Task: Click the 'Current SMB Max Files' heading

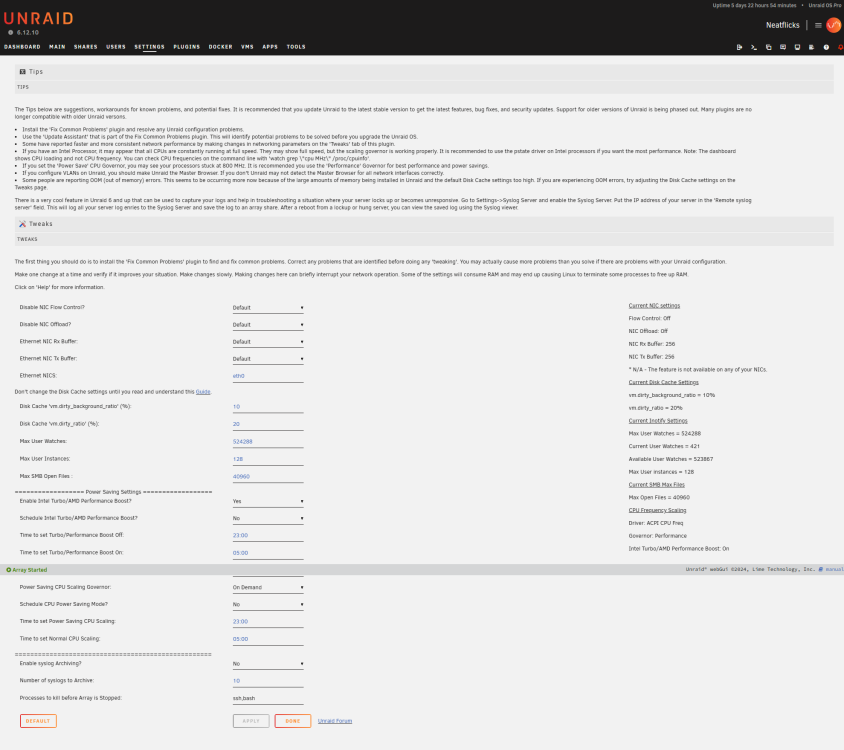Action: [657, 485]
